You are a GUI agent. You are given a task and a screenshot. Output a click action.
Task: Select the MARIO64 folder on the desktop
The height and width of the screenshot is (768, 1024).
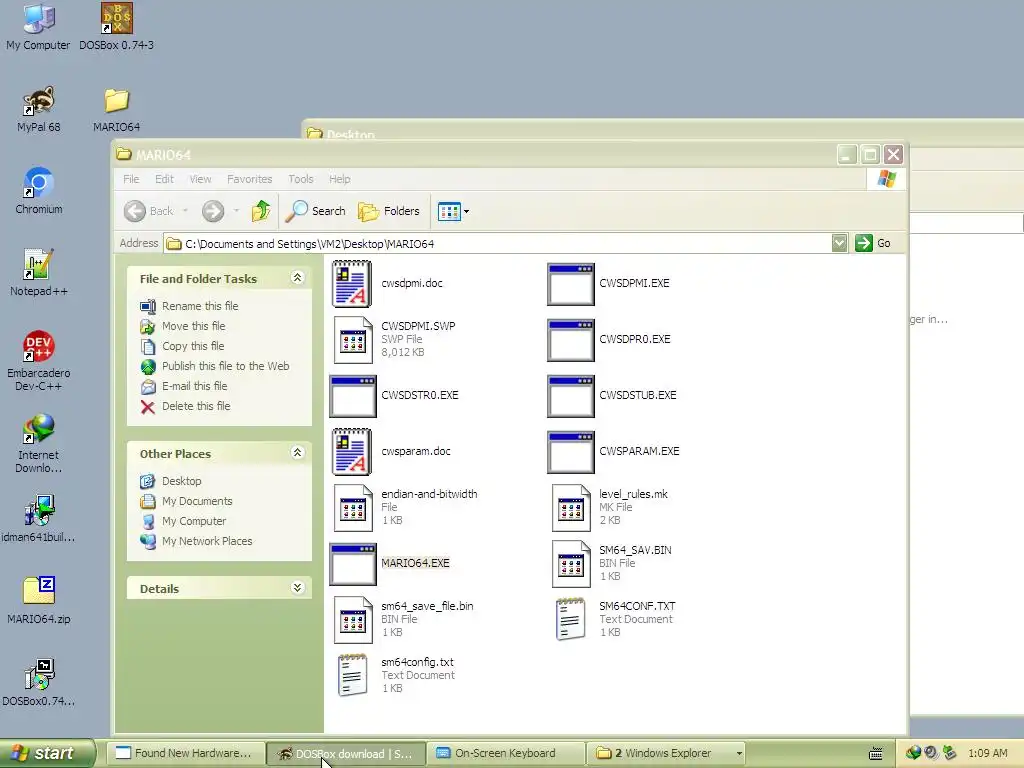point(116,109)
